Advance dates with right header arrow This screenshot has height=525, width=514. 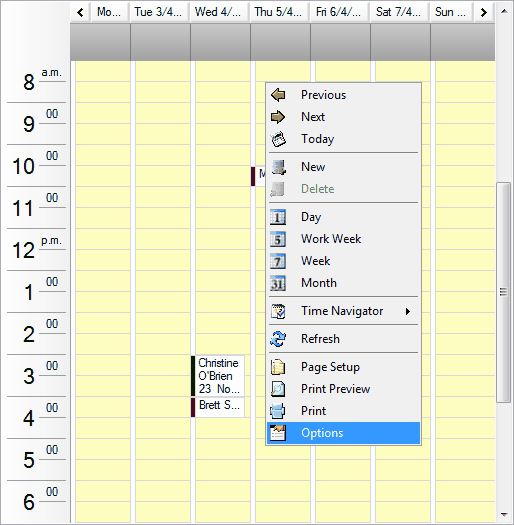point(484,12)
